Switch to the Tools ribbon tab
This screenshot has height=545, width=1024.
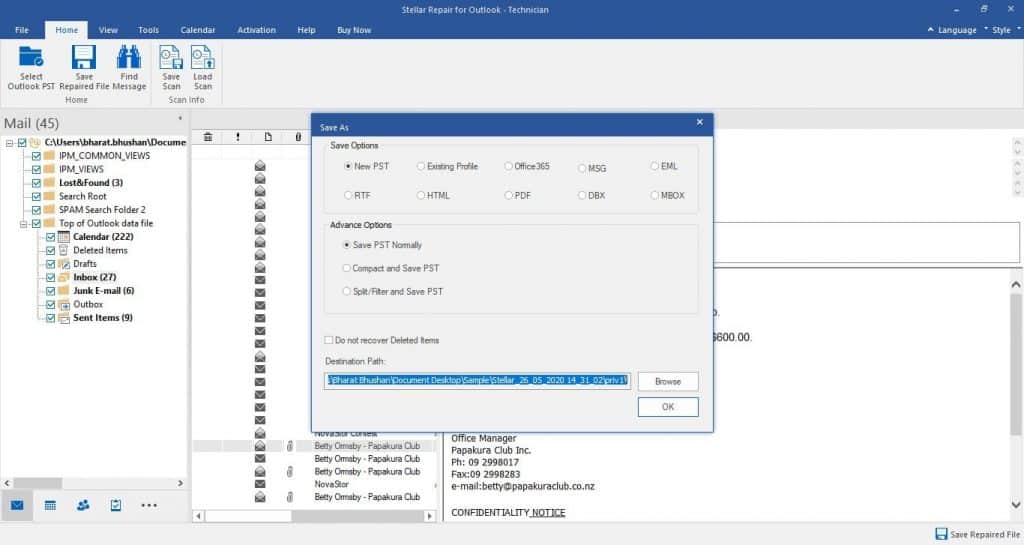coord(148,30)
